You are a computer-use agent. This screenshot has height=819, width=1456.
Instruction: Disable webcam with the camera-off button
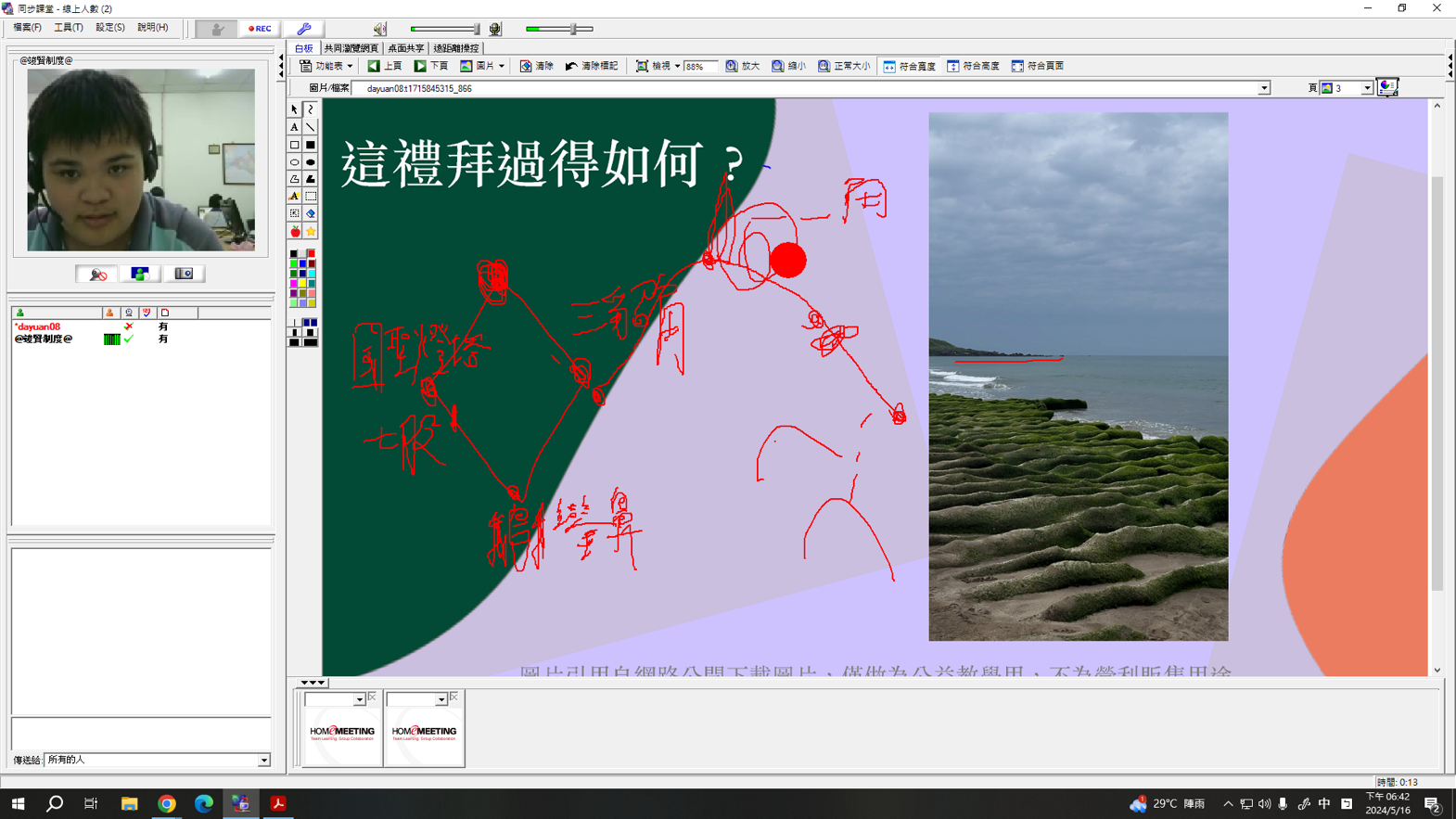(x=97, y=274)
